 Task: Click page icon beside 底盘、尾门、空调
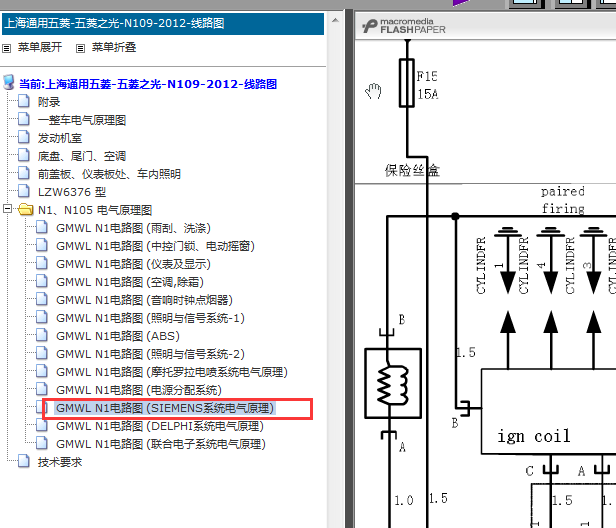24,156
